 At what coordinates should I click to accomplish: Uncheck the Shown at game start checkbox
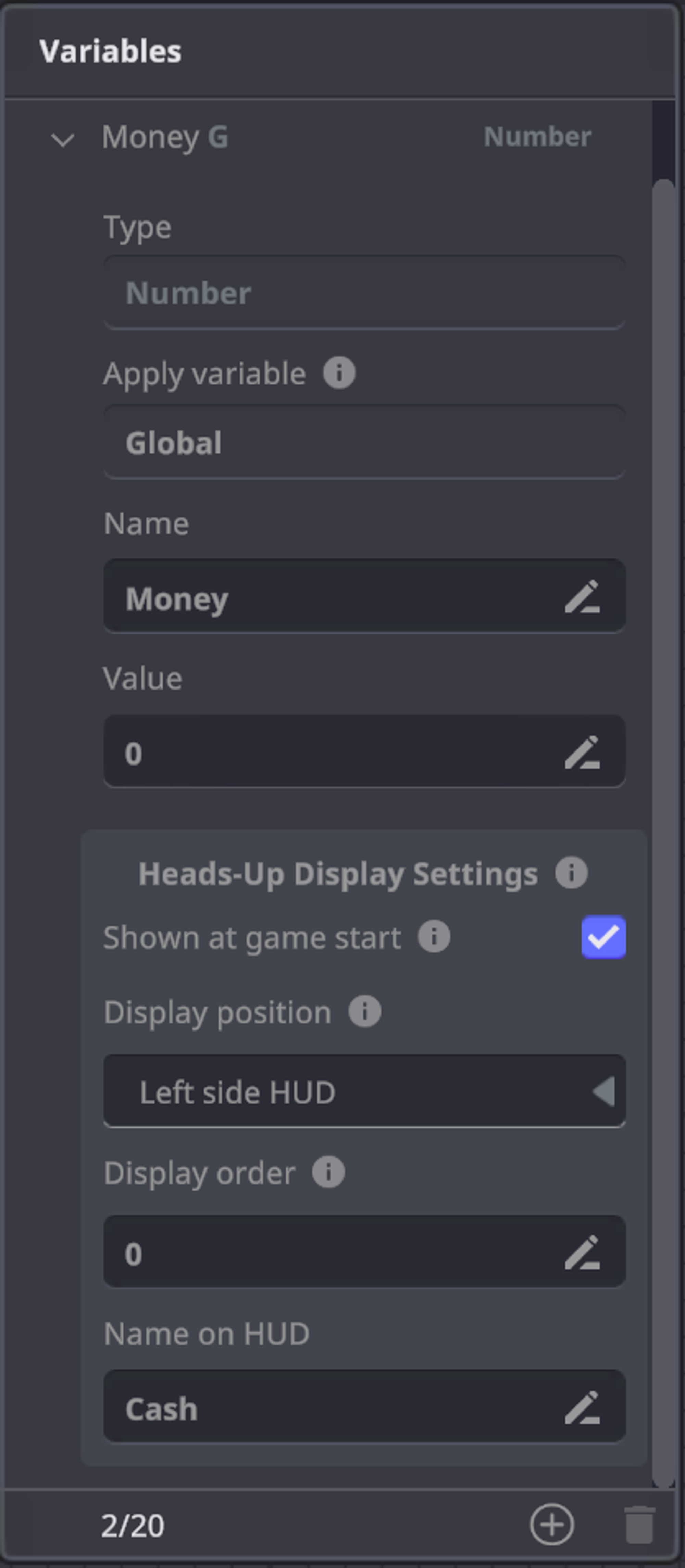point(603,937)
